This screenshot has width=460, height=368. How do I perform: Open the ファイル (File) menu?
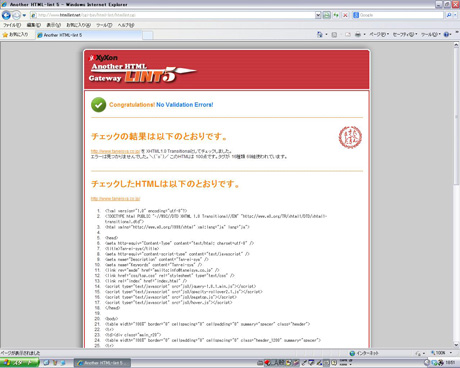[x=12, y=25]
